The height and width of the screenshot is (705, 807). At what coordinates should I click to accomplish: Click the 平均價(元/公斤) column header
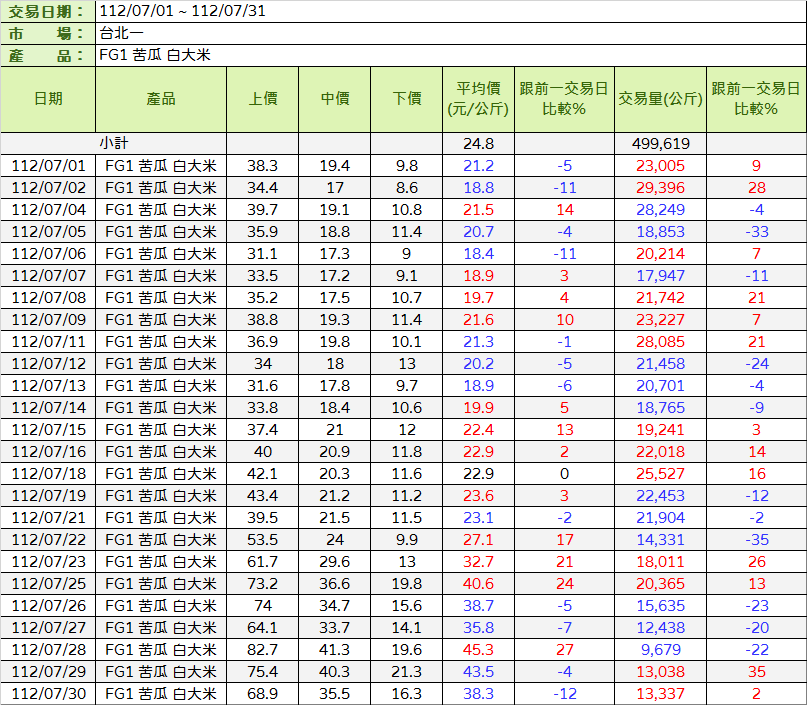479,99
